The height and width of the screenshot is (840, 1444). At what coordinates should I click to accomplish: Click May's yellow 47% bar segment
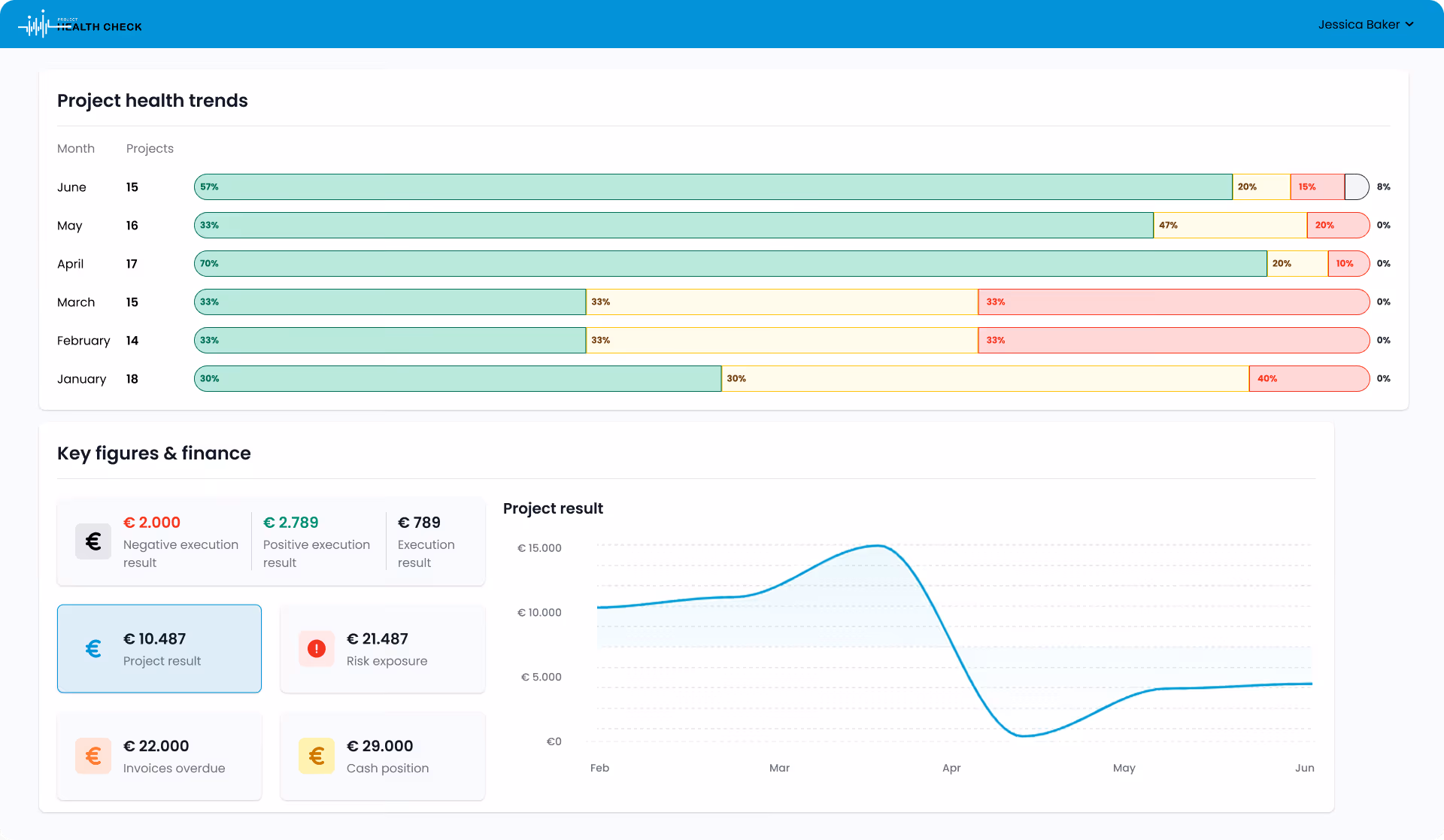coord(1230,226)
